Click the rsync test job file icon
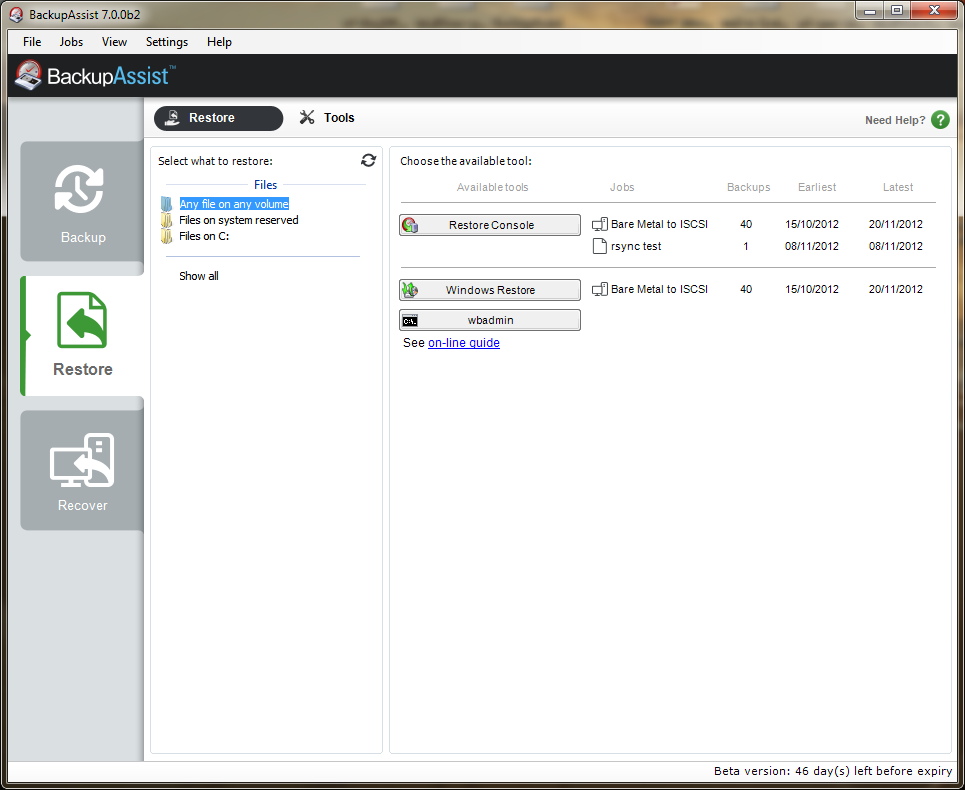This screenshot has width=965, height=790. tap(599, 246)
